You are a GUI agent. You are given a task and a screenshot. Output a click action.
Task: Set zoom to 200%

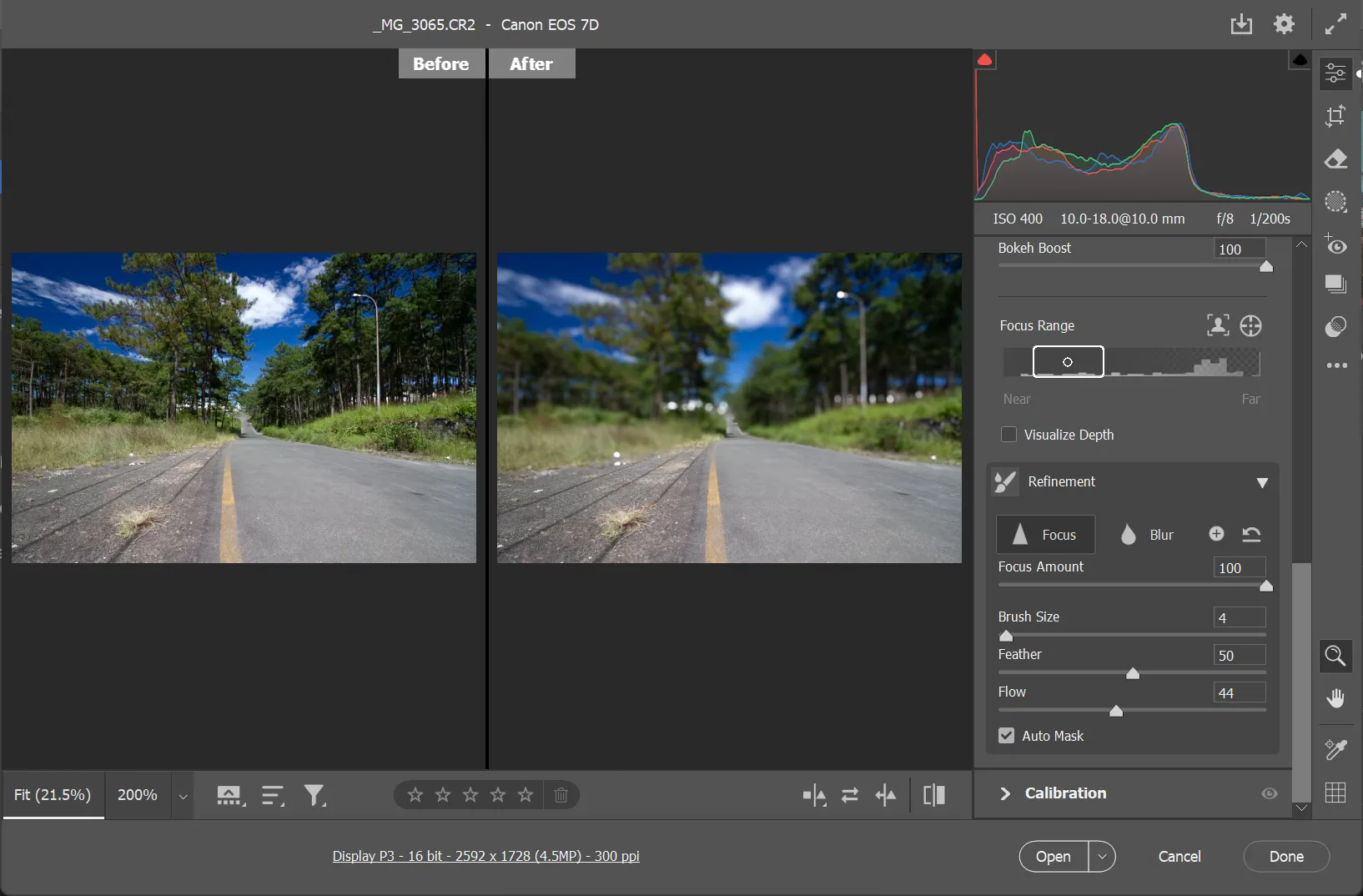(x=138, y=795)
